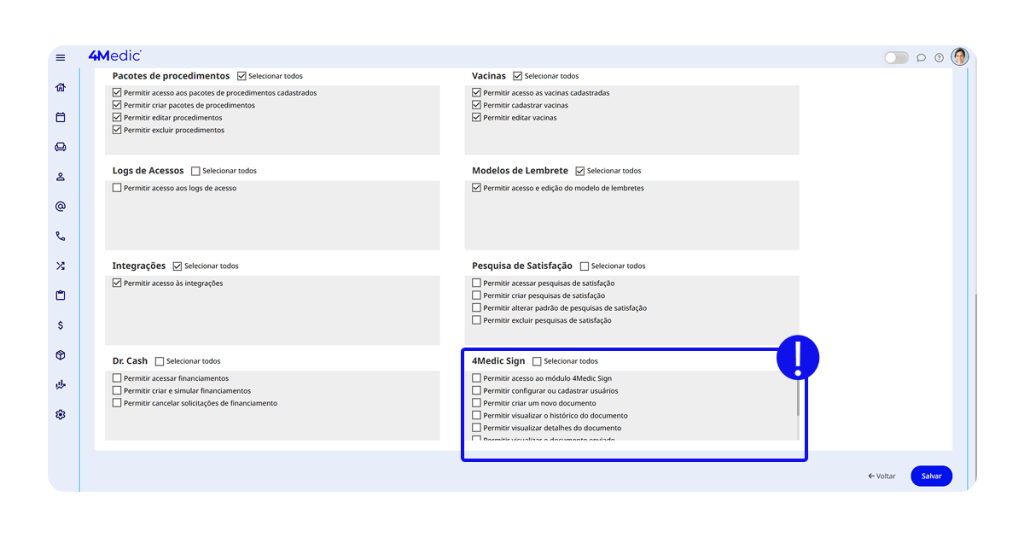Viewport: 1024px width, 538px height.
Task: Check Permitir visualizar detalhes do documento
Action: pos(477,428)
